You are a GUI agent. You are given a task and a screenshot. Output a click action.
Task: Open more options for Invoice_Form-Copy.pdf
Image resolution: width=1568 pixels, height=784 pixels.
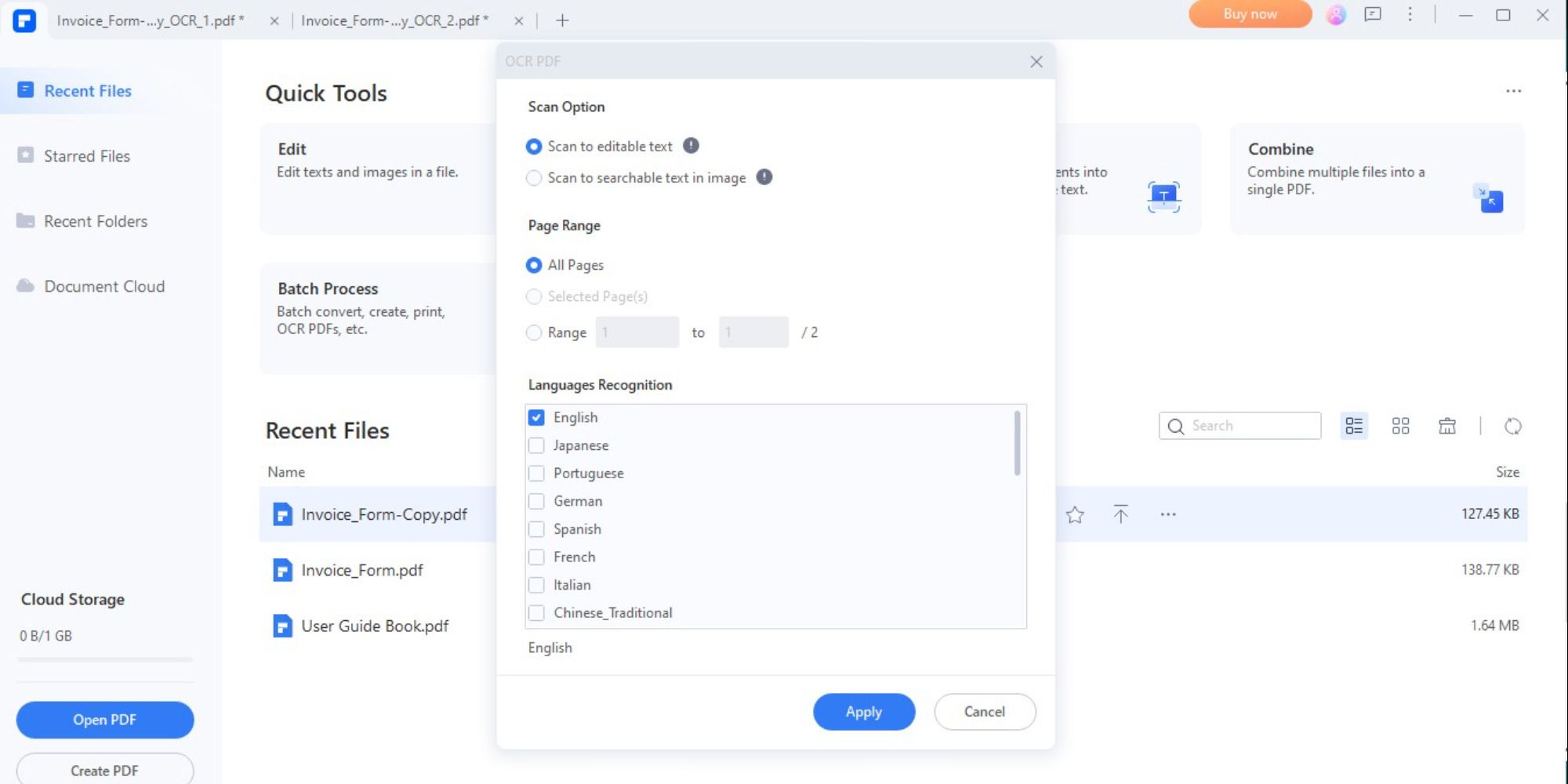tap(1168, 514)
